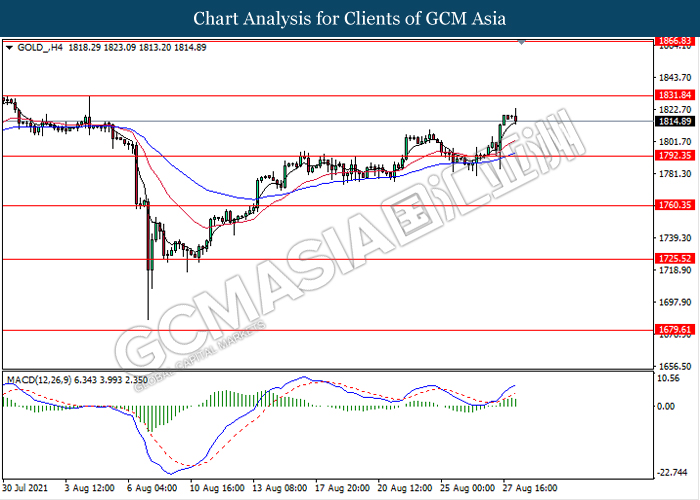
Task: Click the Chart Analysis for Clients title
Action: click(350, 19)
